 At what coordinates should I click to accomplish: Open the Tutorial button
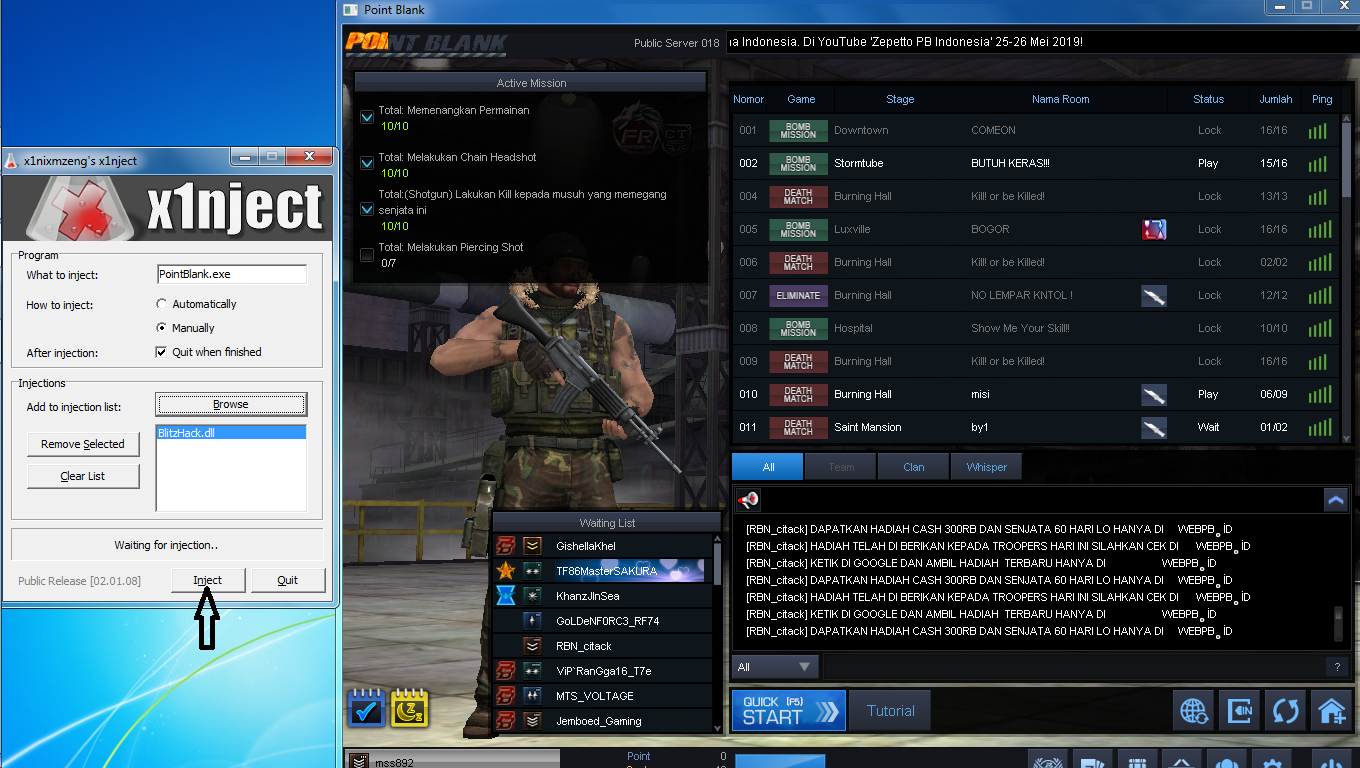(x=890, y=711)
